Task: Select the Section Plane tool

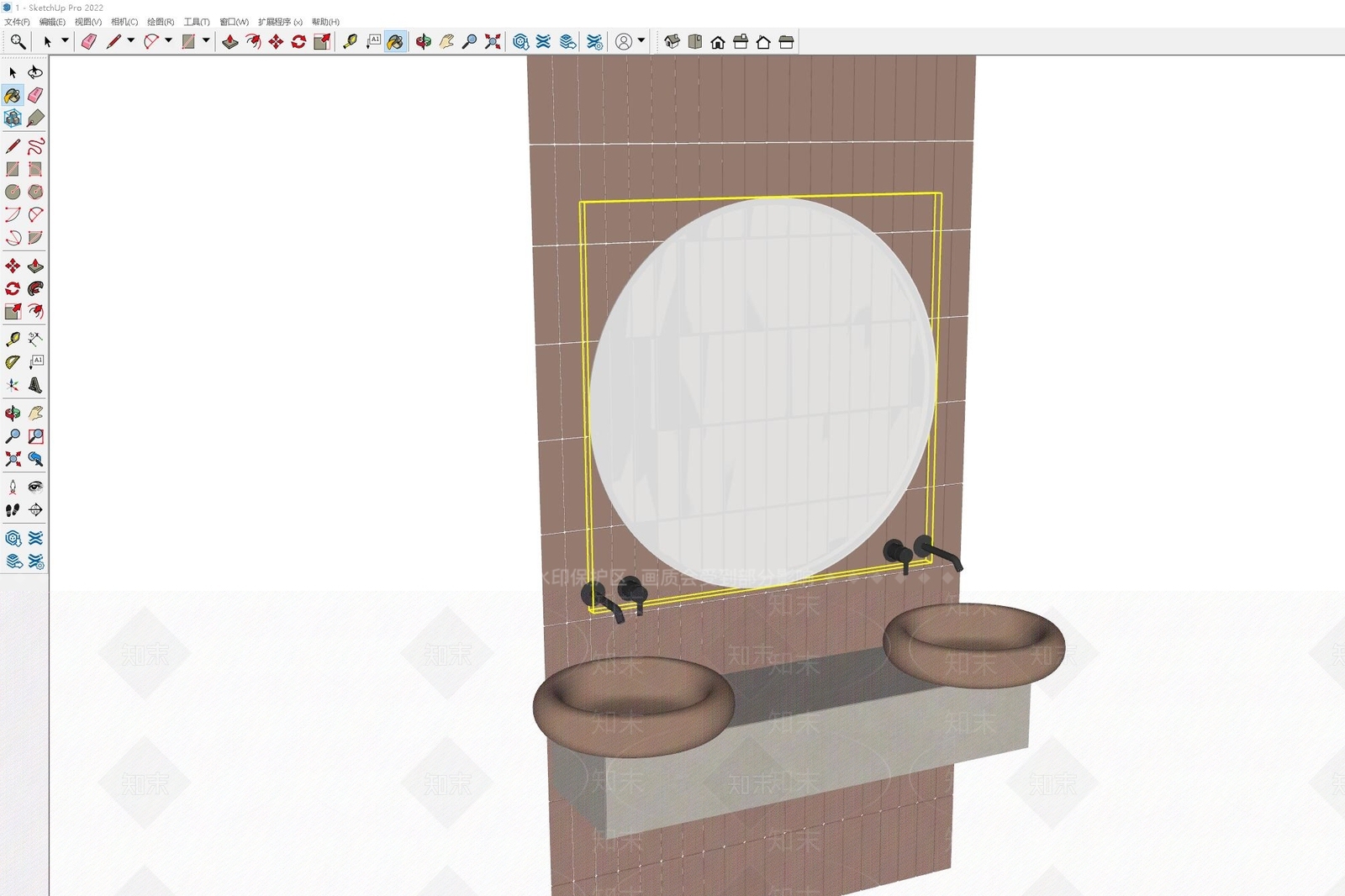Action: (35, 509)
